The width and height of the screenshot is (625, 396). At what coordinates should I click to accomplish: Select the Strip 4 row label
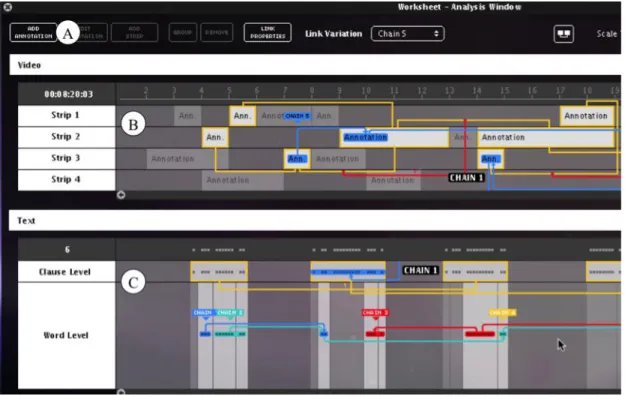pyautogui.click(x=66, y=180)
